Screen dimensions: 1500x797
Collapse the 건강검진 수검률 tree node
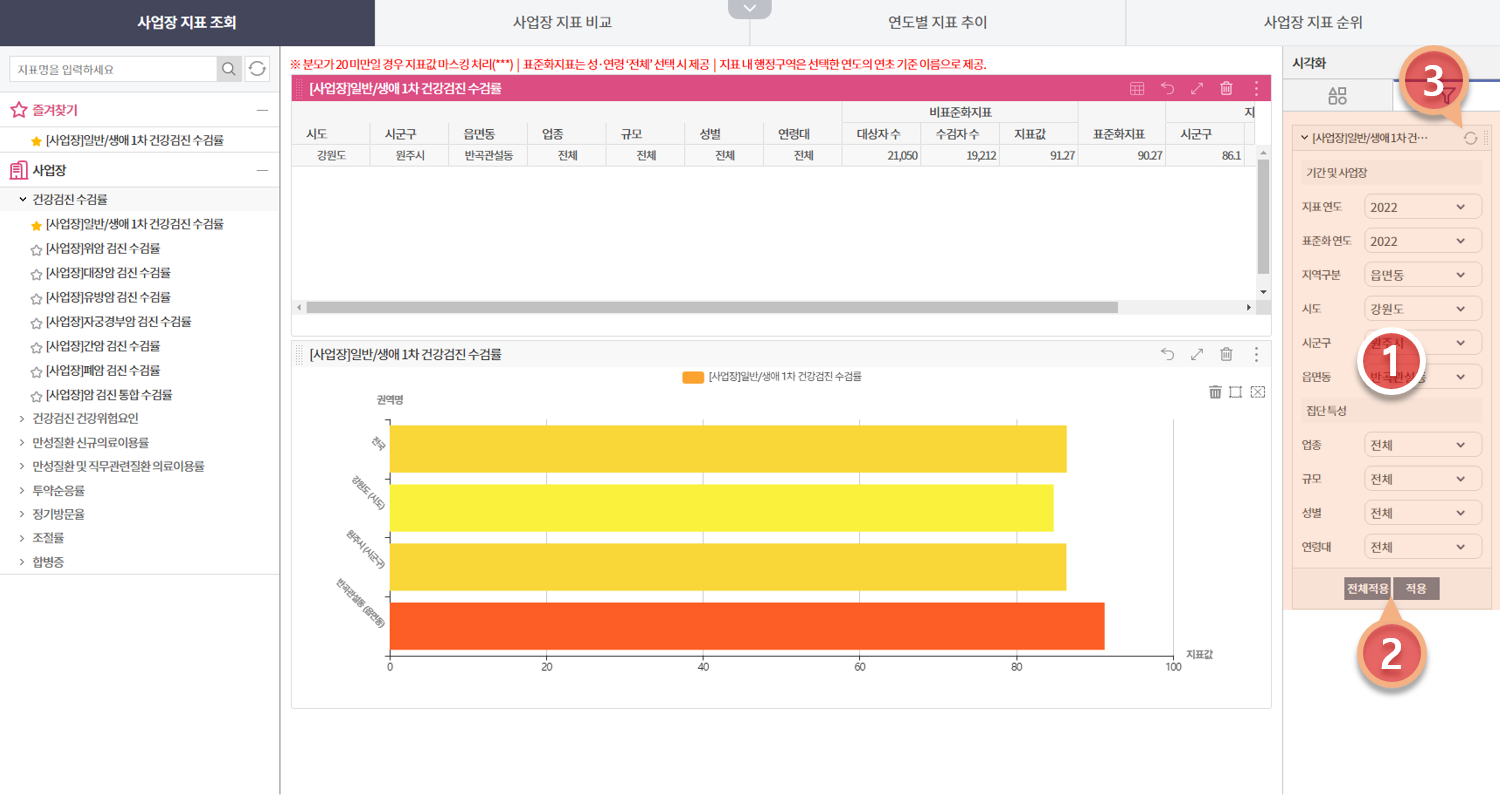pos(22,200)
